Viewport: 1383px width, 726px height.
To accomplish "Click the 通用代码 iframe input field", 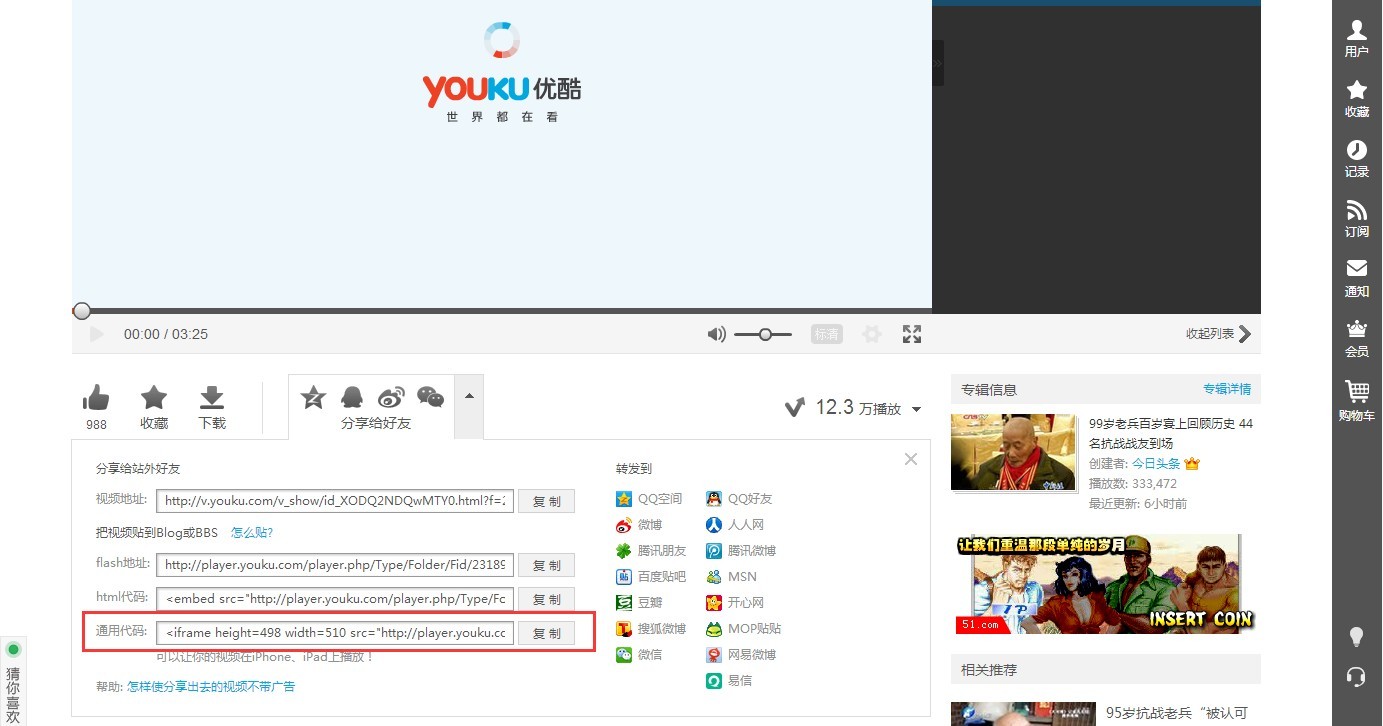I will (335, 633).
